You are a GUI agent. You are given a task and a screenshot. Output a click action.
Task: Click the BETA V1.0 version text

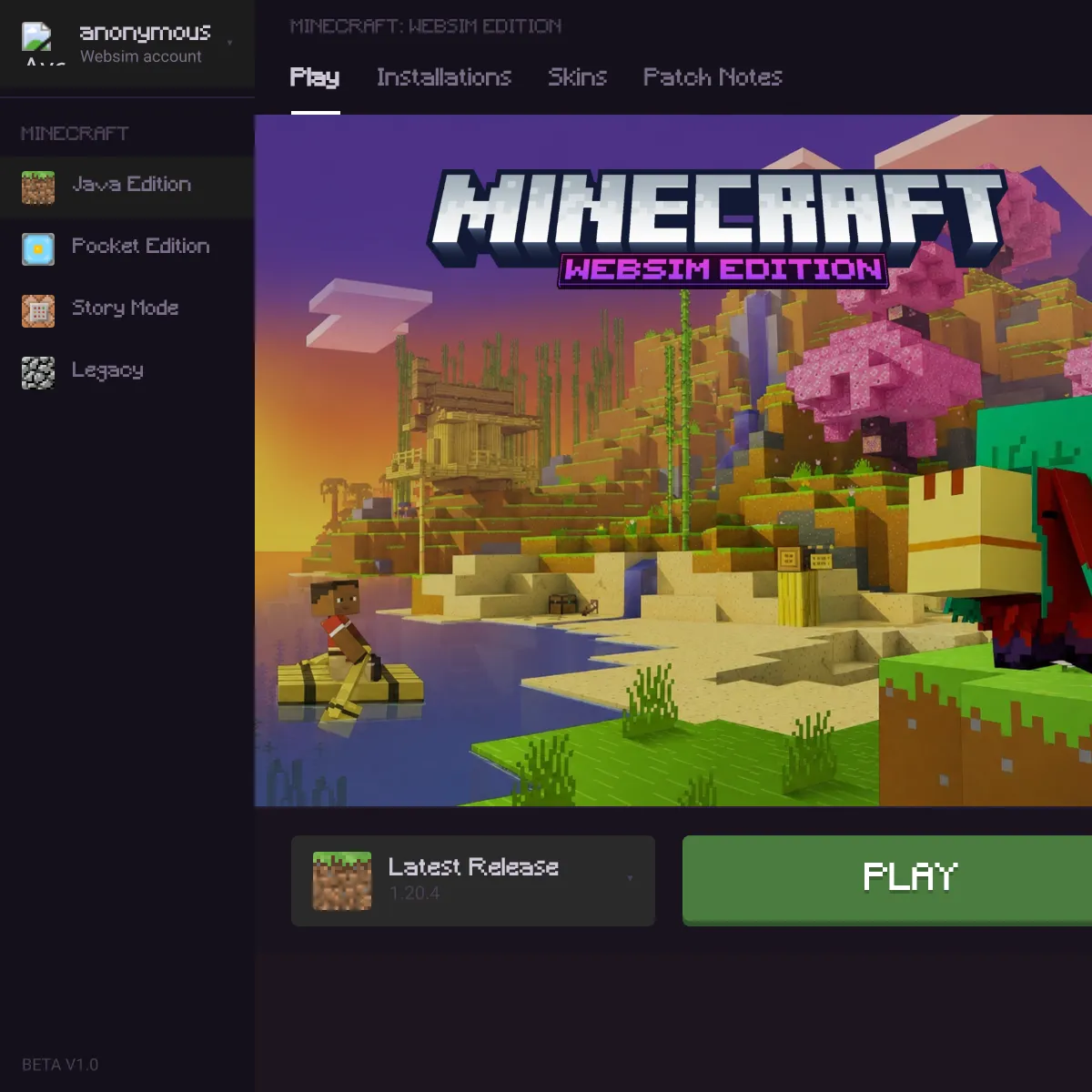pos(60,1065)
